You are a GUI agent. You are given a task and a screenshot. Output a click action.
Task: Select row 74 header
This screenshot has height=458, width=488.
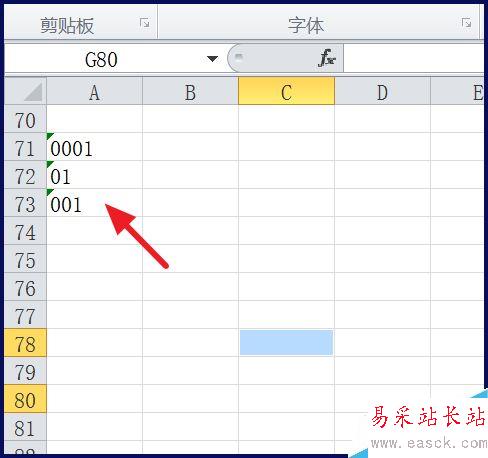[x=25, y=231]
